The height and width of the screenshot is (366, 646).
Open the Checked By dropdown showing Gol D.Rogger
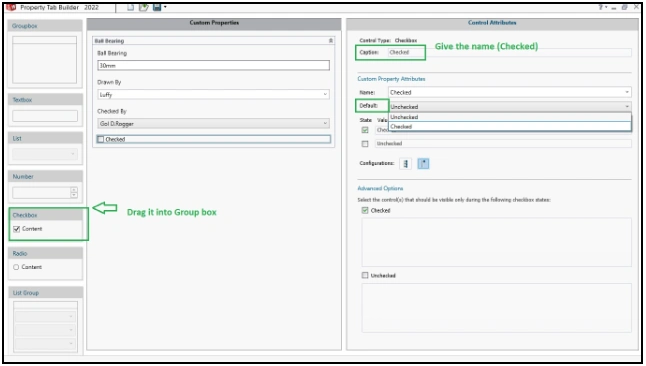tap(213, 123)
